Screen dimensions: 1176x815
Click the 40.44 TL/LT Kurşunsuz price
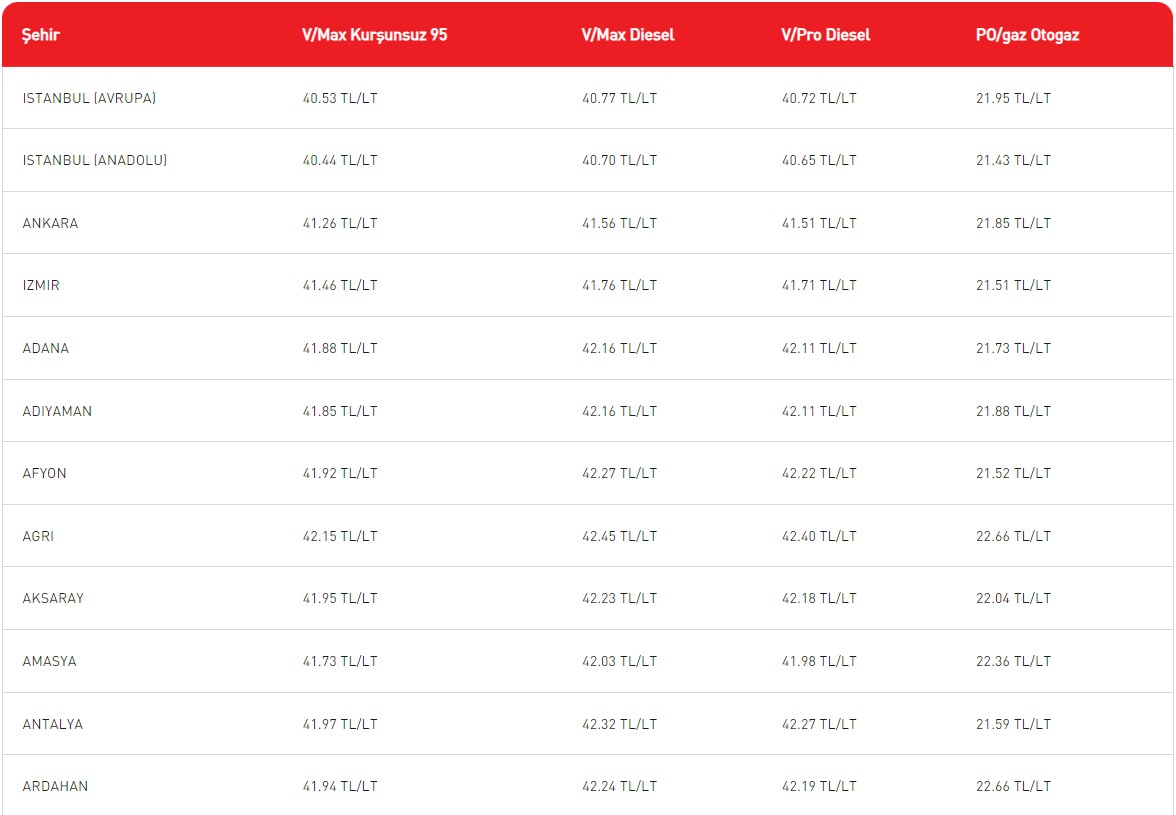340,160
